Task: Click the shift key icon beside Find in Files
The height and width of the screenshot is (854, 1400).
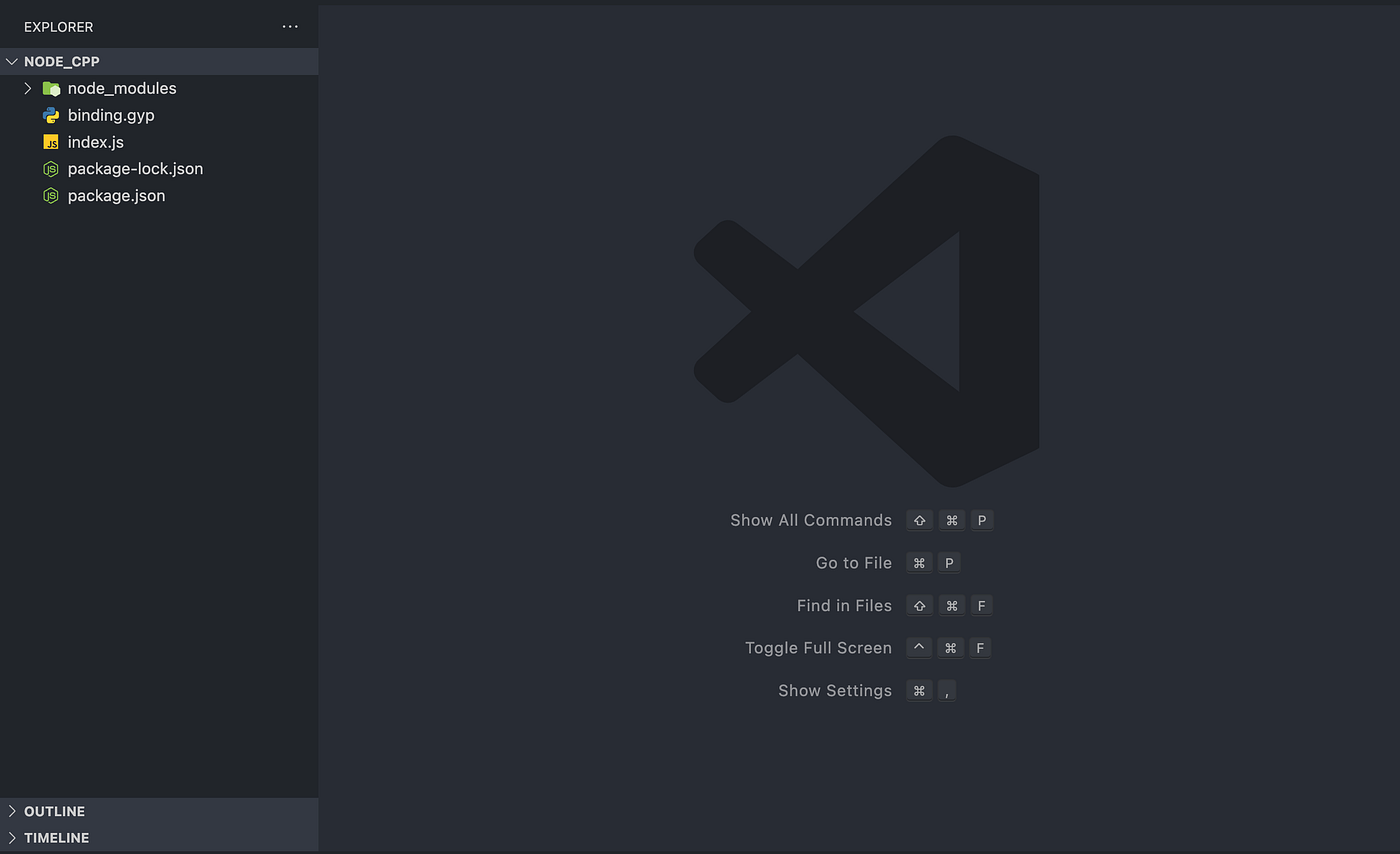Action: tap(918, 605)
